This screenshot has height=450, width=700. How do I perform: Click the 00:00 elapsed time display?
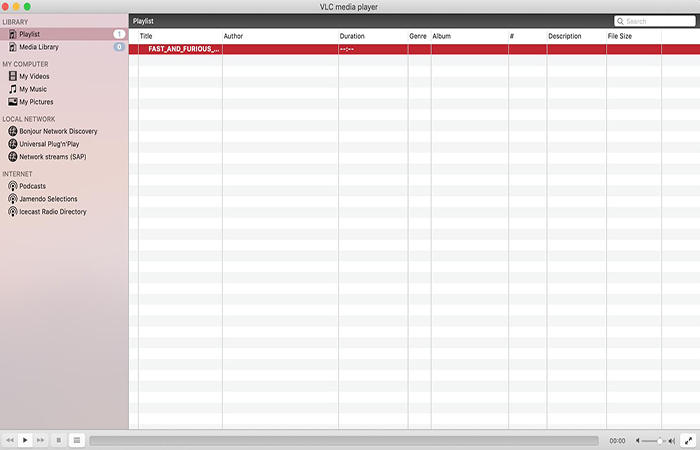click(617, 441)
